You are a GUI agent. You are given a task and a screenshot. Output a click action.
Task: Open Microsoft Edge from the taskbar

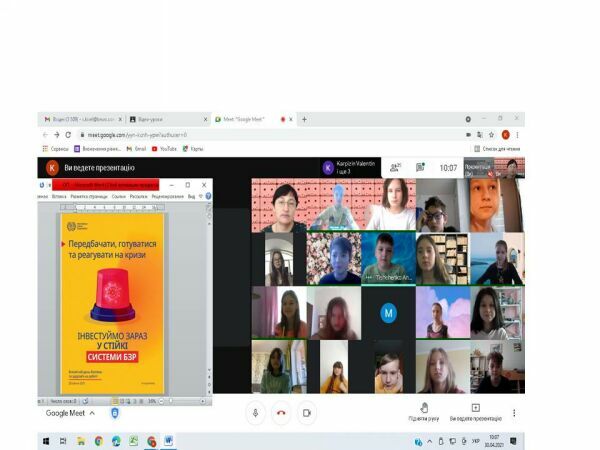tap(116, 441)
